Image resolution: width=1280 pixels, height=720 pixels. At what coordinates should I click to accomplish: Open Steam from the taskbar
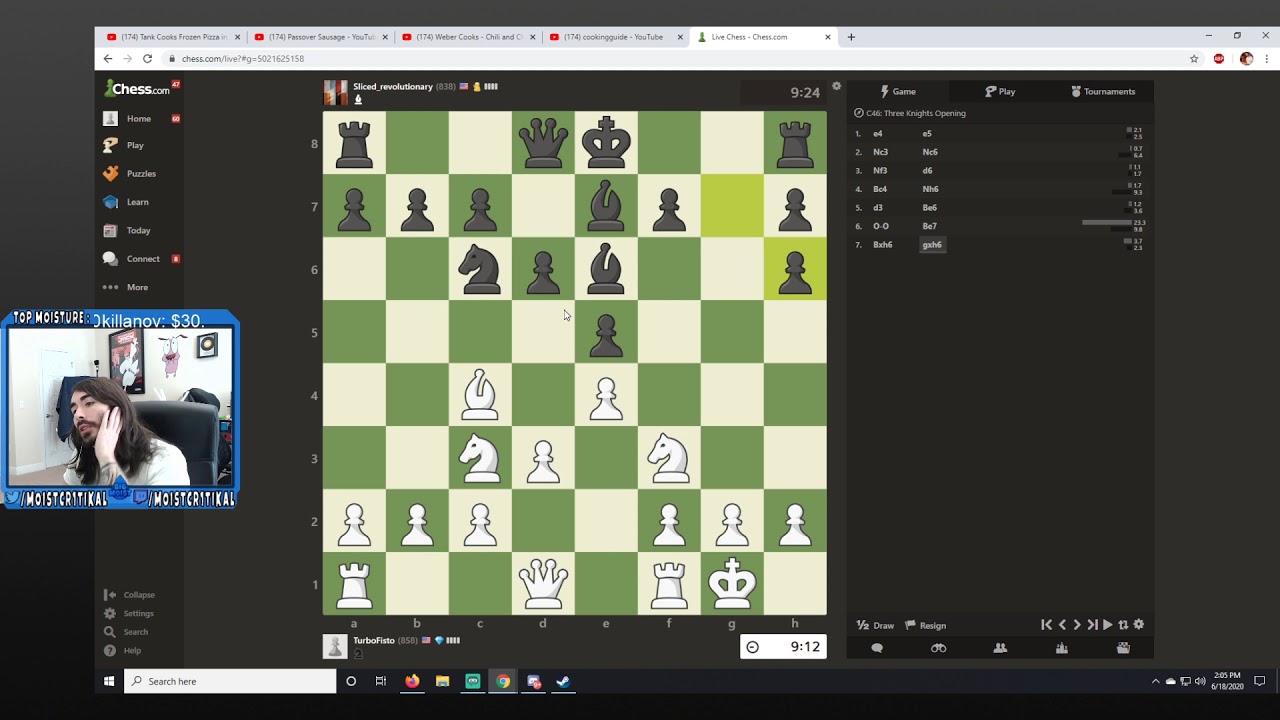coord(563,681)
